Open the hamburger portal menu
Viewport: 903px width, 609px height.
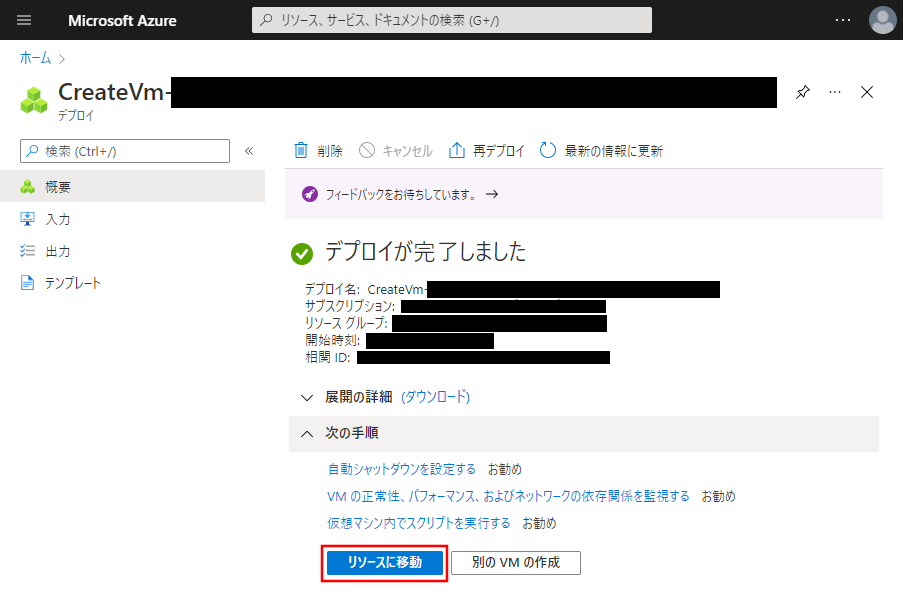click(x=24, y=20)
